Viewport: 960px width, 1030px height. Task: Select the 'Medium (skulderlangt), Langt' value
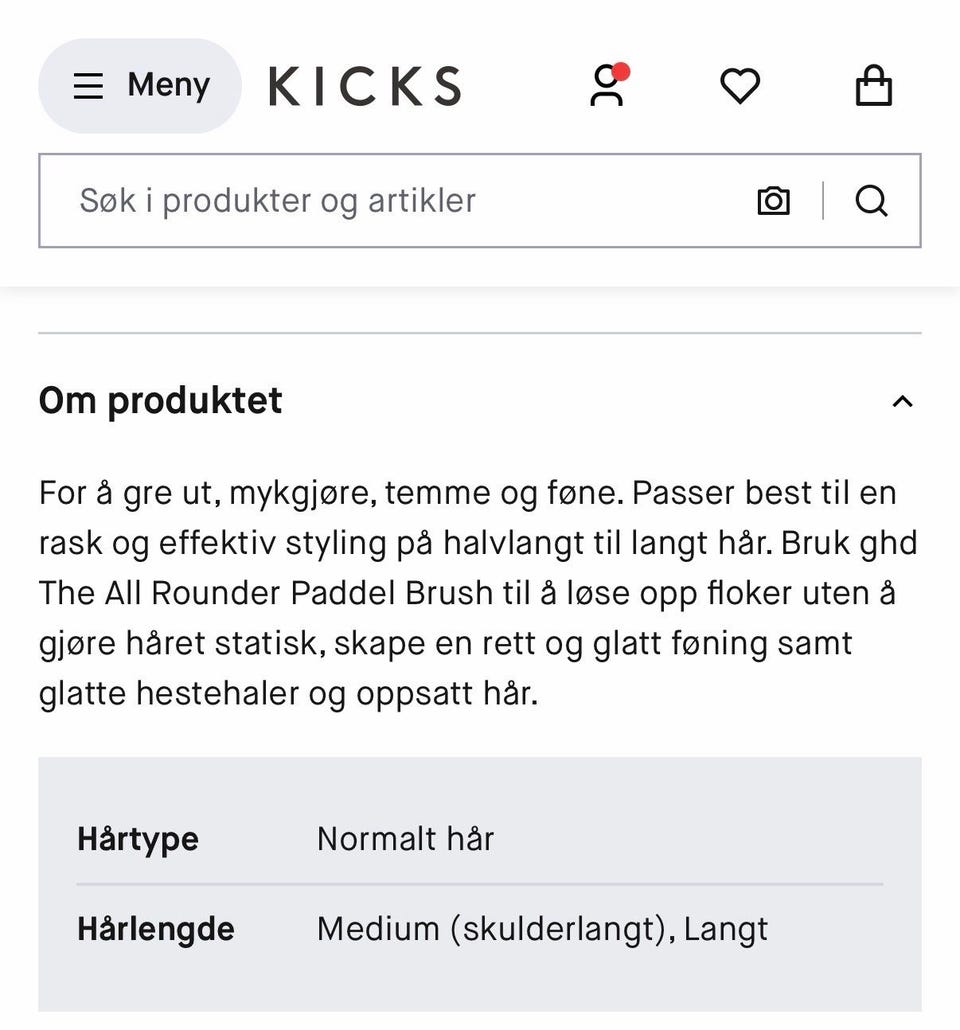pos(542,929)
